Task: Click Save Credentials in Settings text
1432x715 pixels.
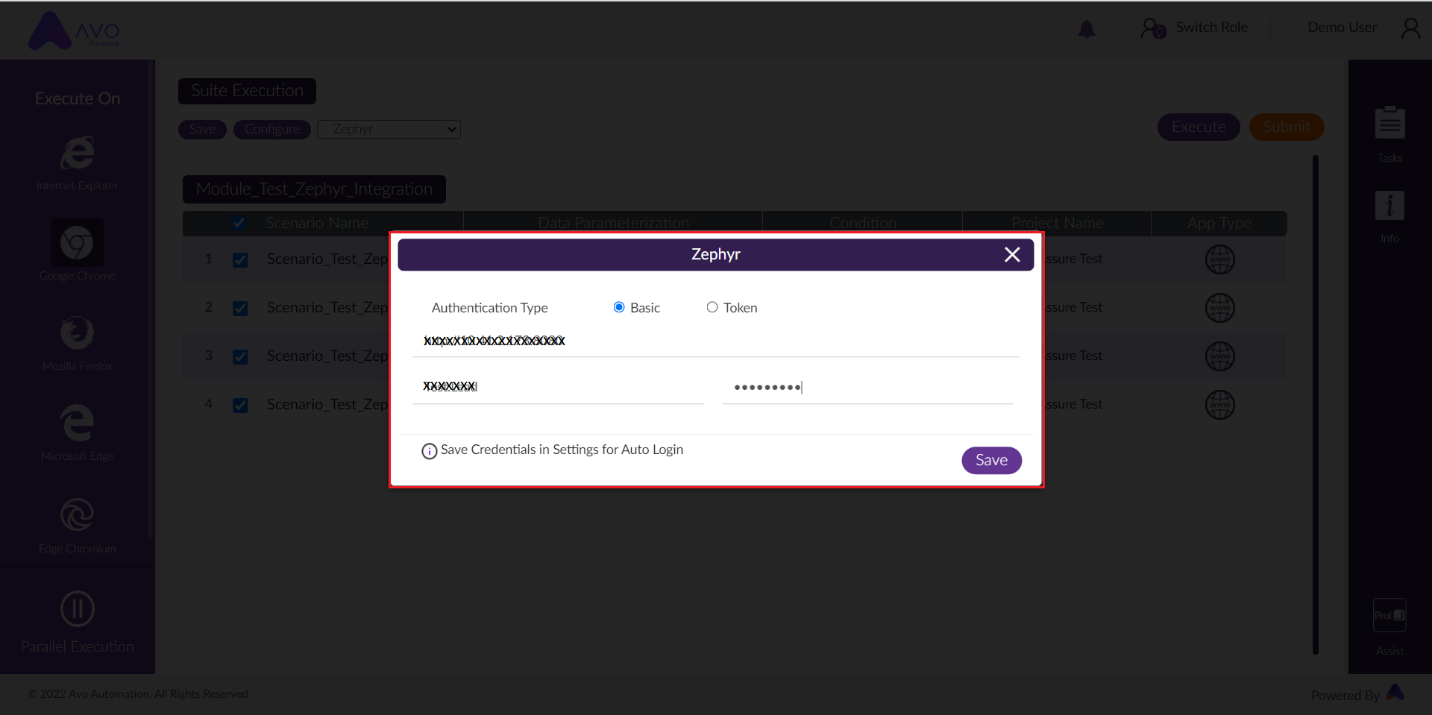Action: [x=562, y=450]
